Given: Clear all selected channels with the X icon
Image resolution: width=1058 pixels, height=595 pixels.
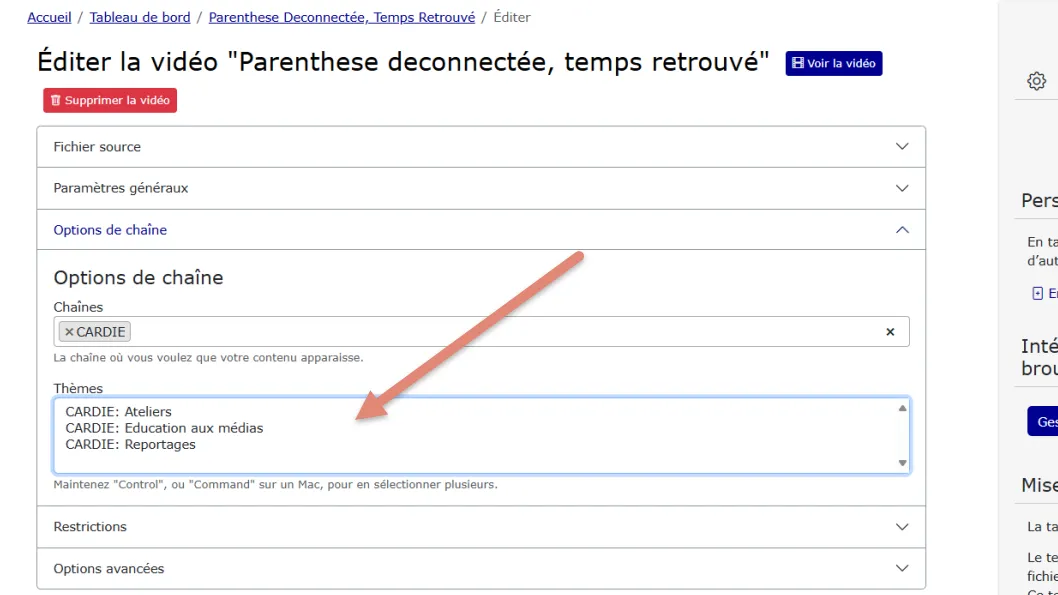Looking at the screenshot, I should [890, 332].
